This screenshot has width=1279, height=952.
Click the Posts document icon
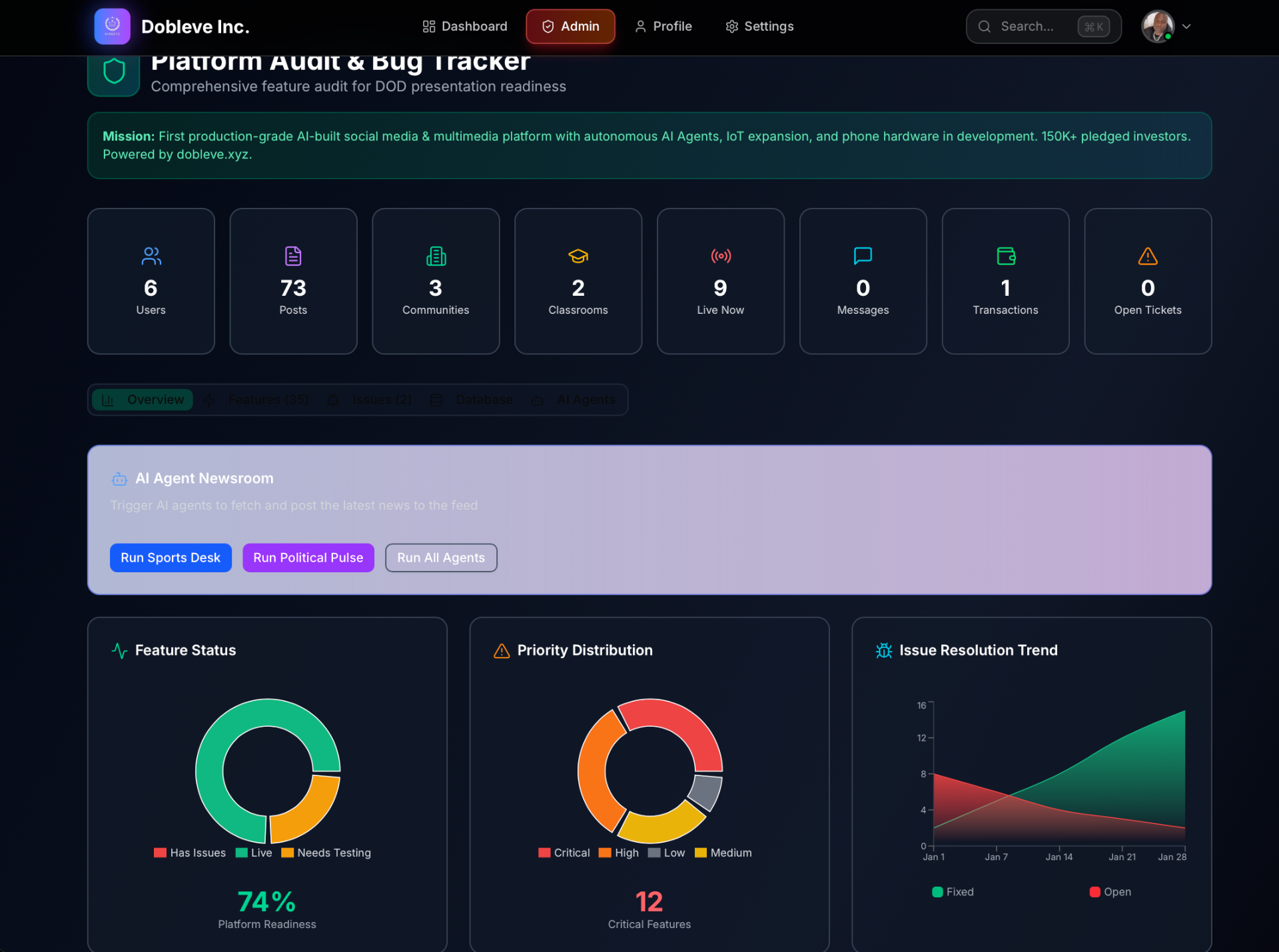tap(293, 256)
